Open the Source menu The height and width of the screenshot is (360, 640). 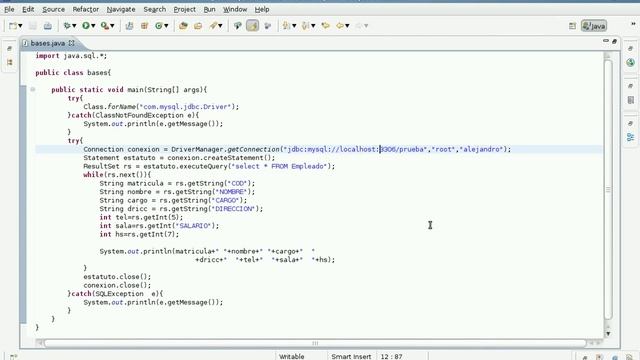tap(53, 9)
